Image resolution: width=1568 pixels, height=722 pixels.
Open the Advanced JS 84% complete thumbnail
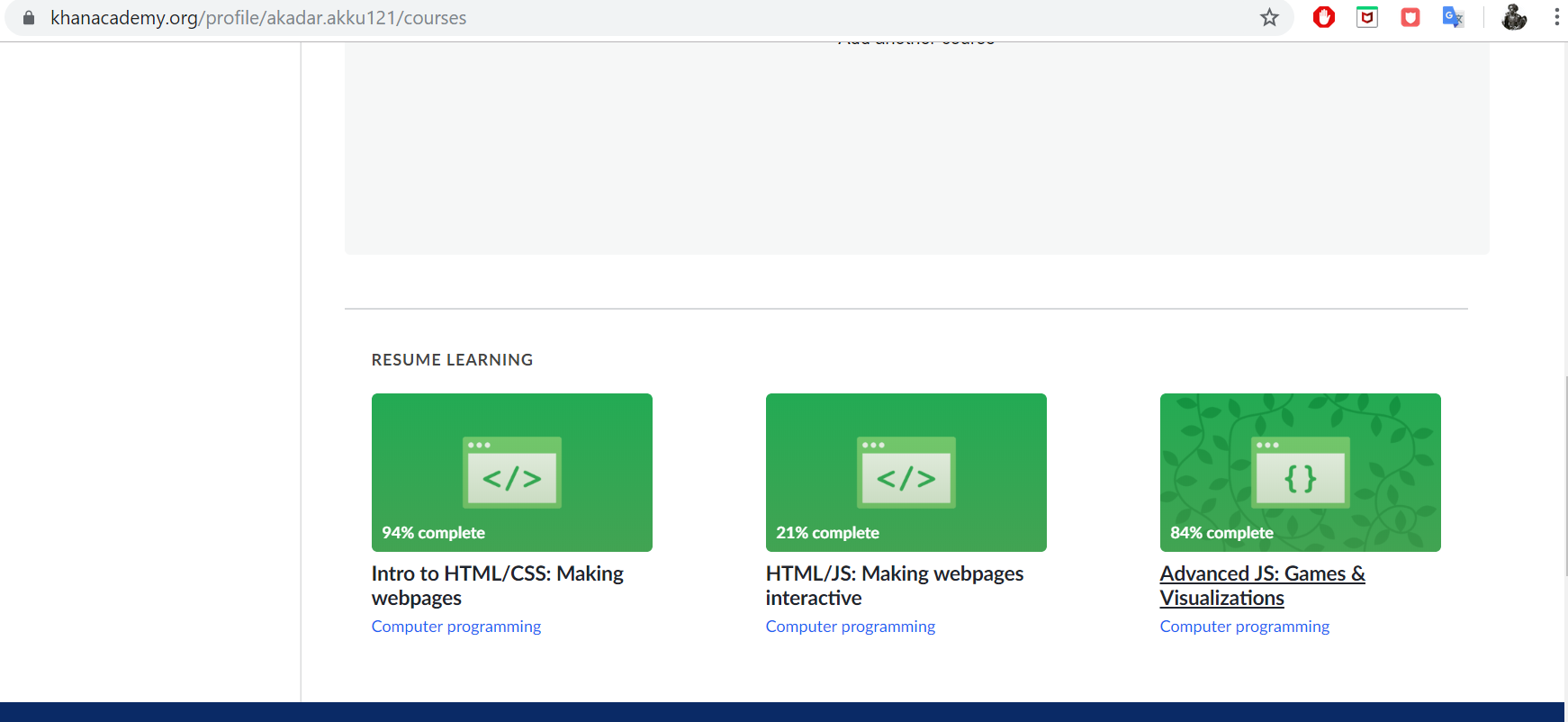(x=1301, y=473)
